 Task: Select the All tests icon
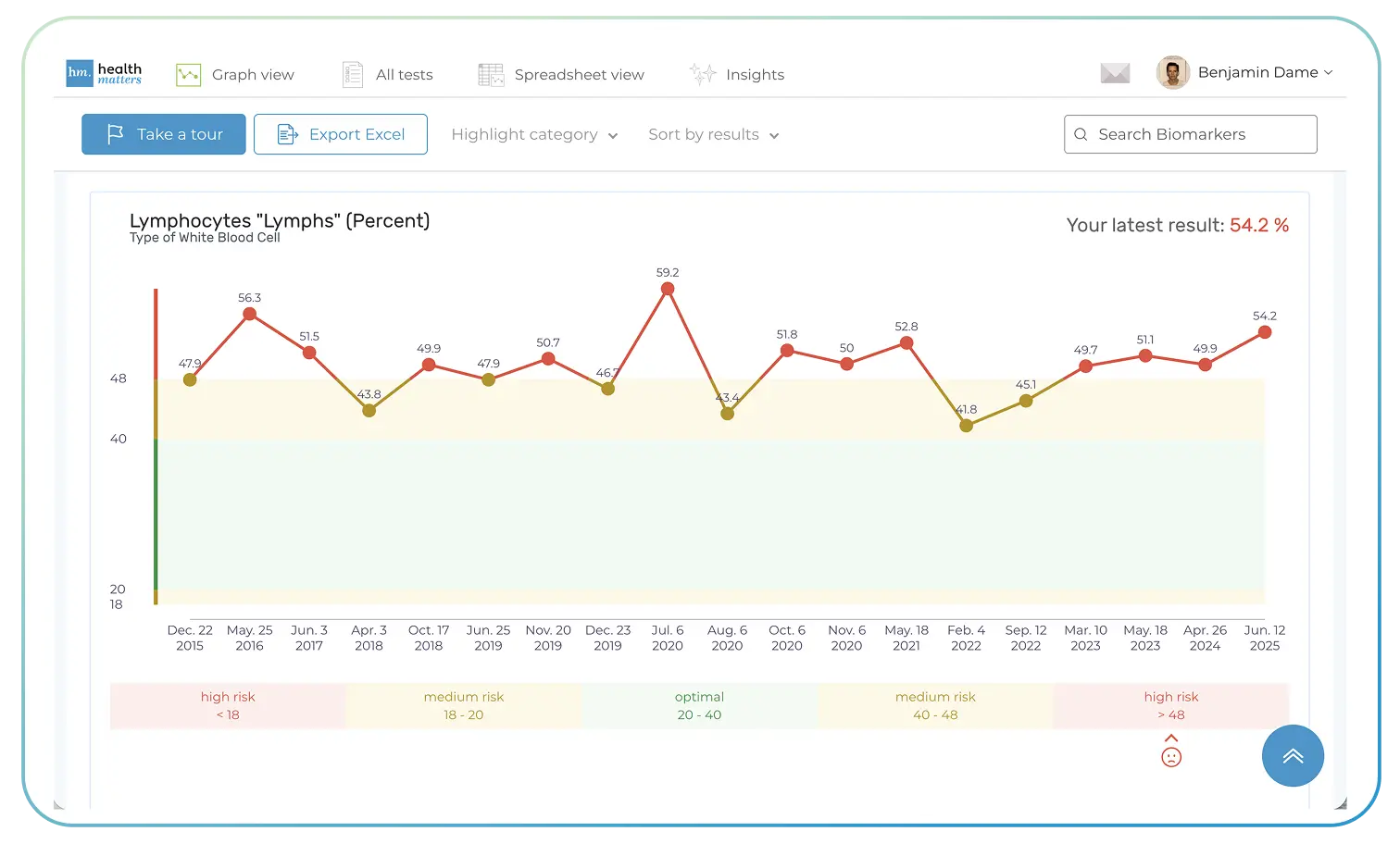click(352, 73)
